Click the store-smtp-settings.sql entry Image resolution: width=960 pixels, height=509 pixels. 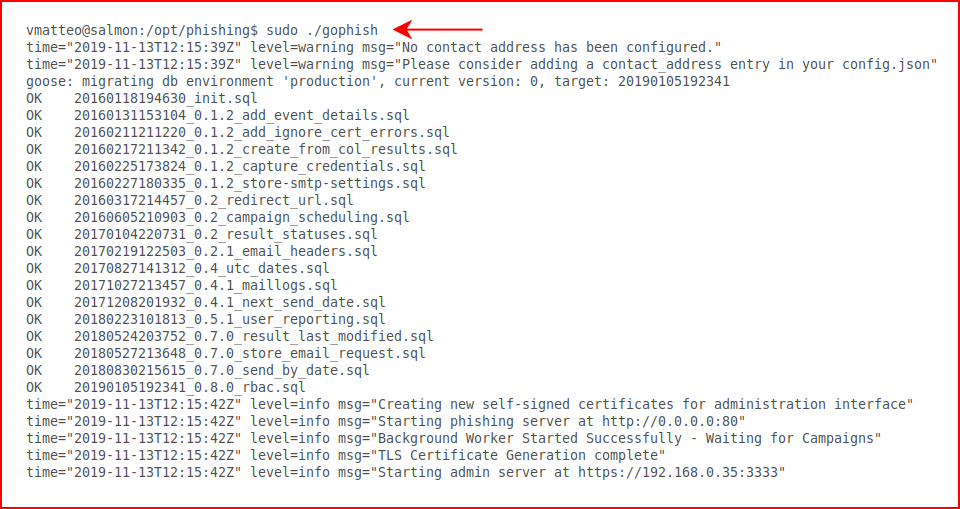[226, 183]
